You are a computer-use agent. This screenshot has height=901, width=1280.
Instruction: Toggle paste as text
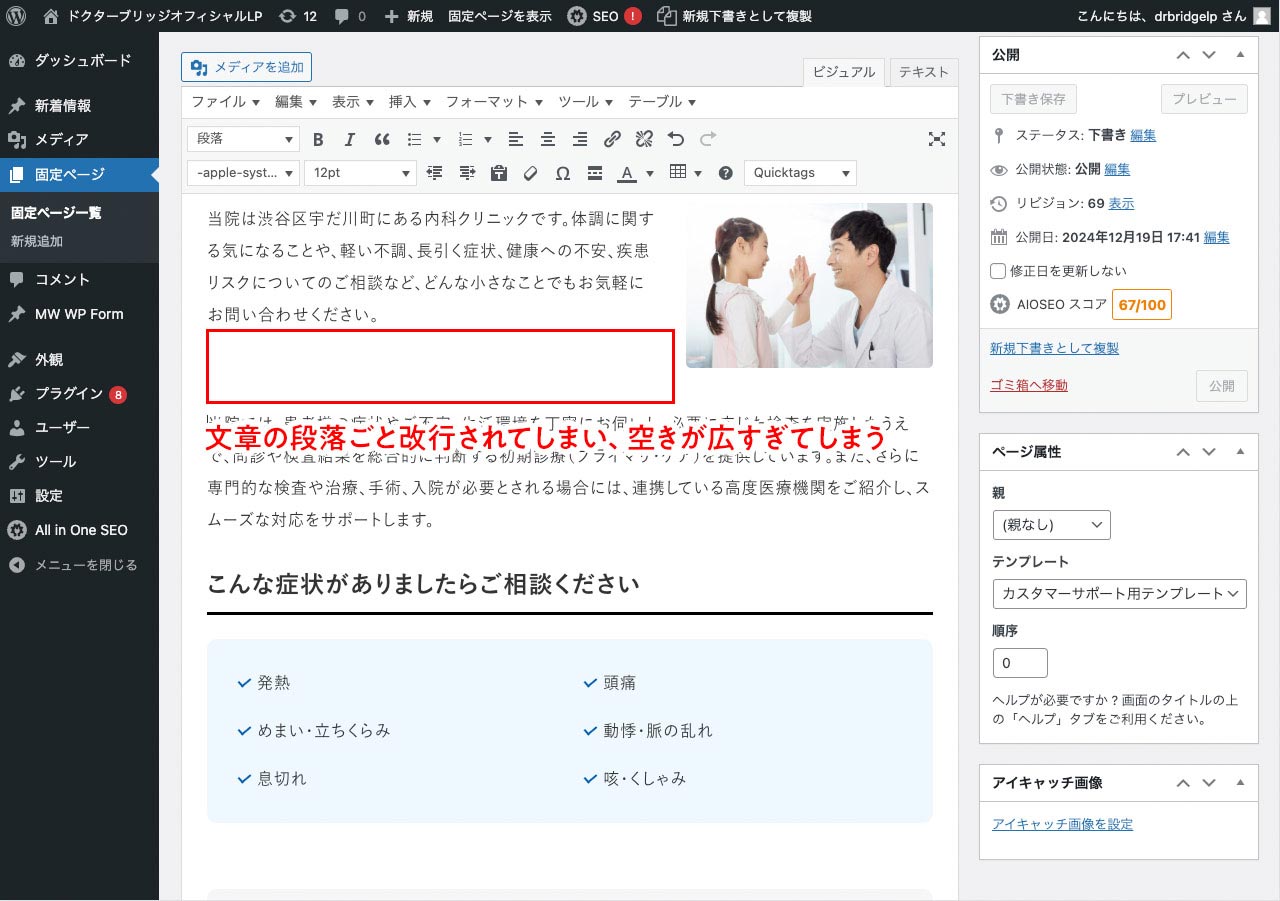click(x=499, y=173)
